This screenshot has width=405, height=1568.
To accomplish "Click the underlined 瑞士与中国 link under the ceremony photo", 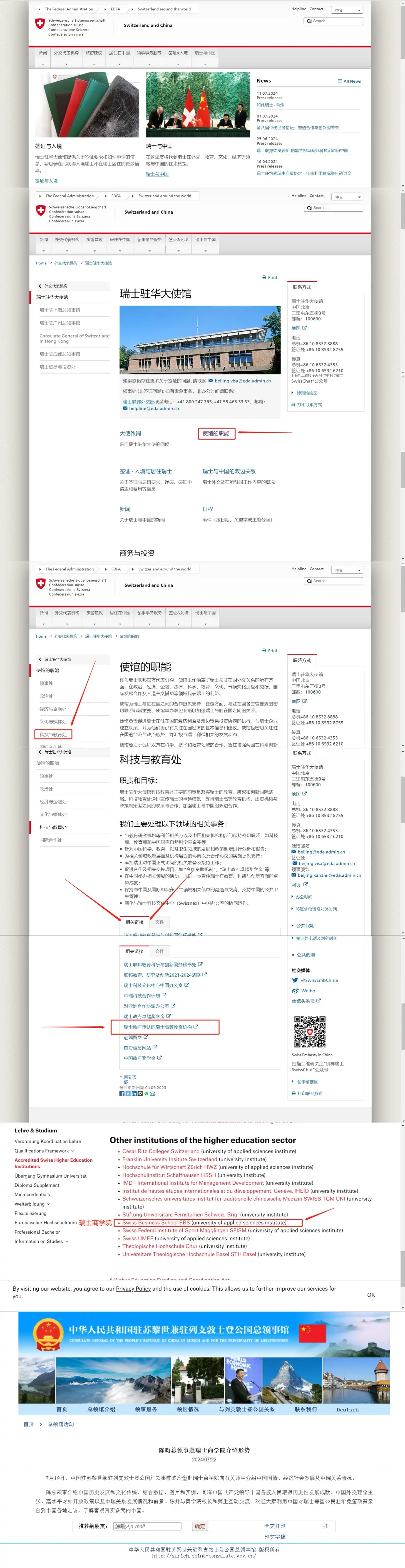I will 157,174.
